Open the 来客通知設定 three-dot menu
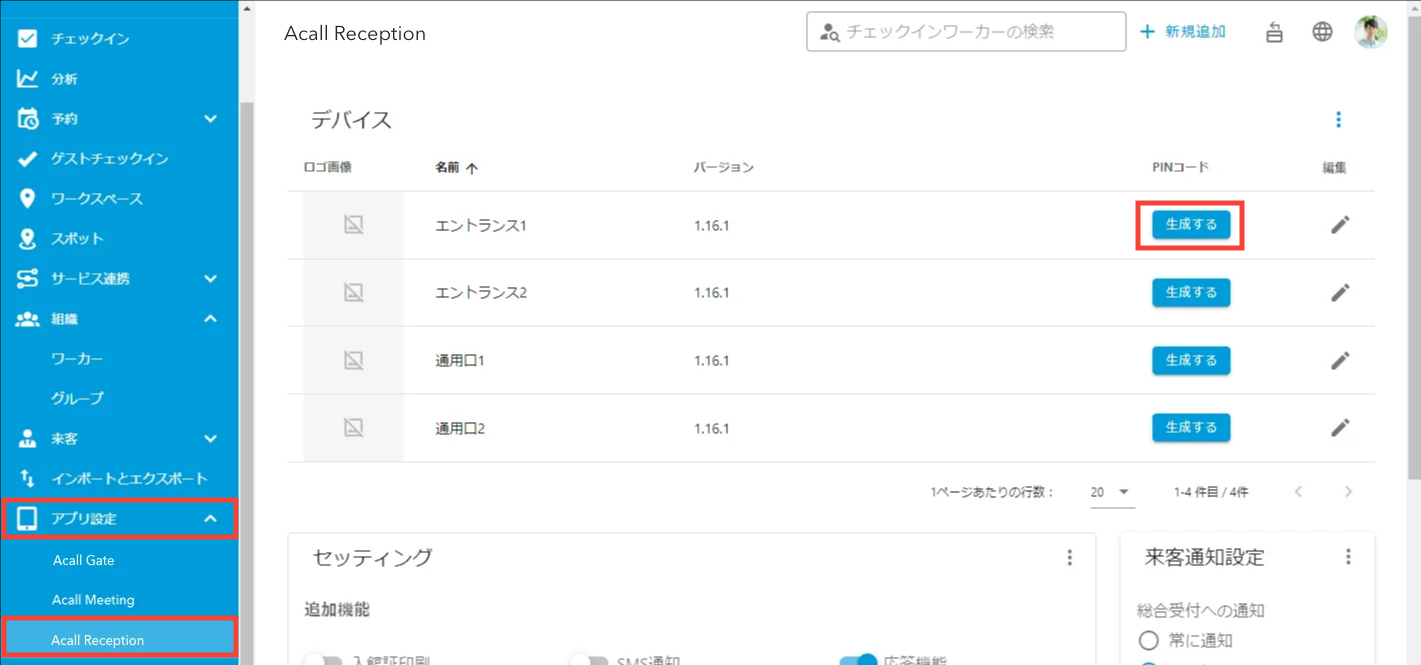The height and width of the screenshot is (665, 1421). 1348,557
